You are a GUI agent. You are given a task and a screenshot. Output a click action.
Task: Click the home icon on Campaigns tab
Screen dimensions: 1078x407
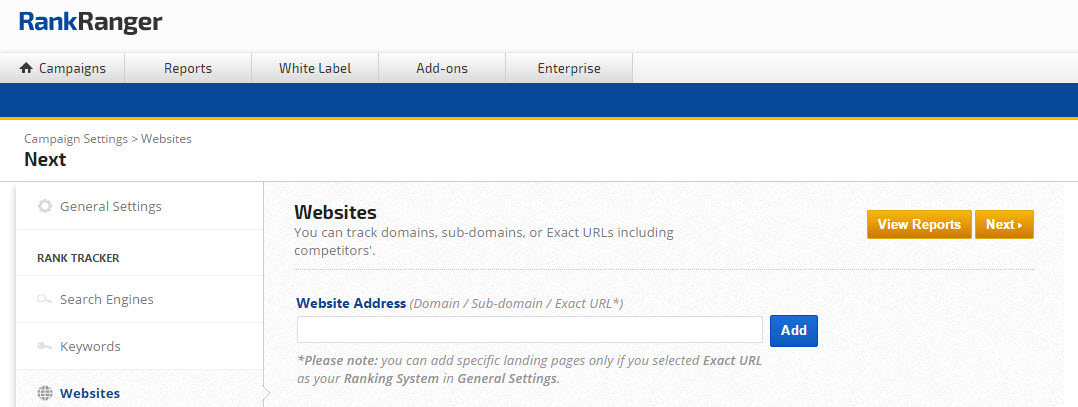pos(26,69)
